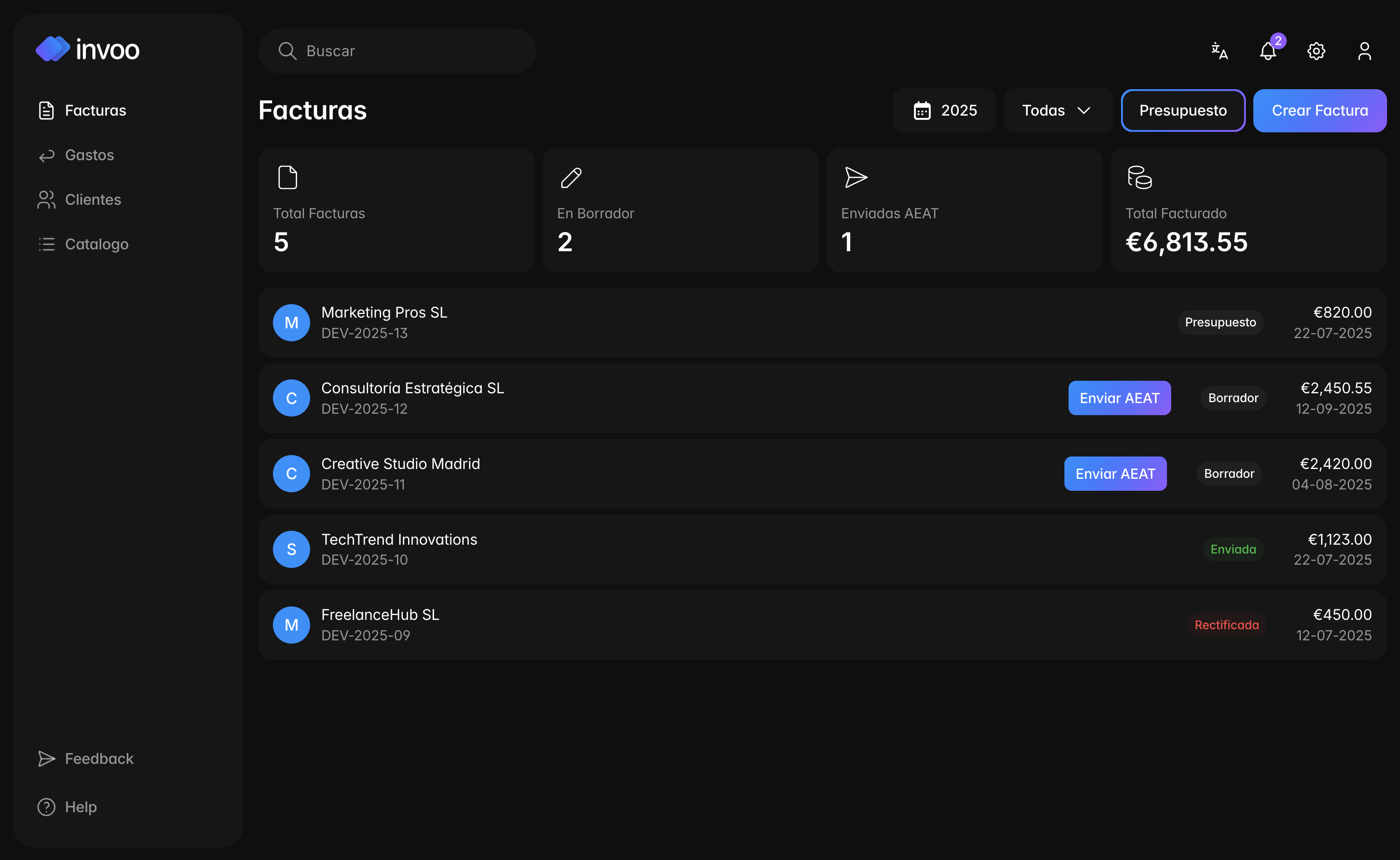
Task: Click the TechTrend Innovations S avatar
Action: pyautogui.click(x=291, y=549)
